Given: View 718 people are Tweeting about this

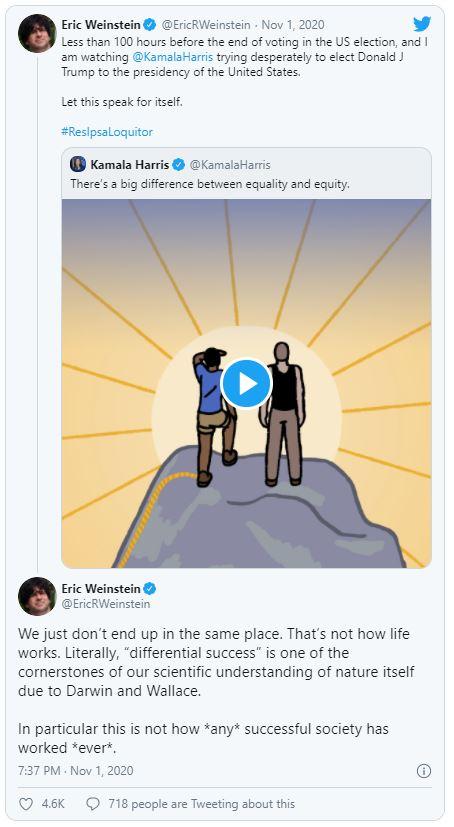Looking at the screenshot, I should pos(201,804).
